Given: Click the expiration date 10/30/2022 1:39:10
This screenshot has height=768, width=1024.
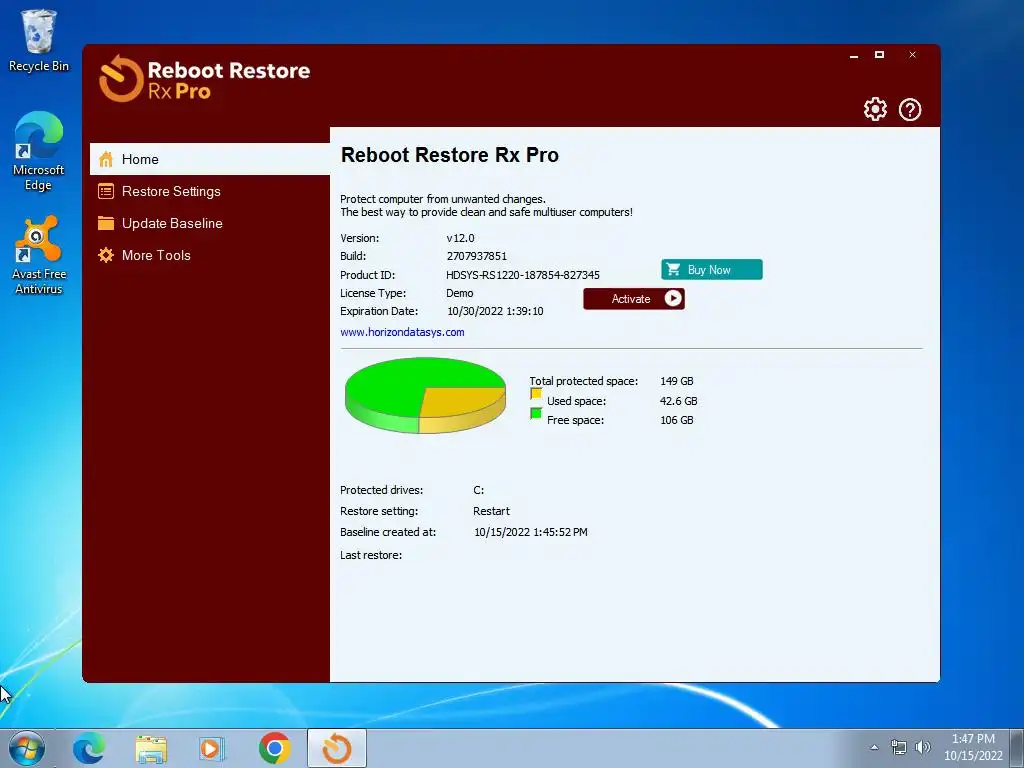Looking at the screenshot, I should coord(495,311).
